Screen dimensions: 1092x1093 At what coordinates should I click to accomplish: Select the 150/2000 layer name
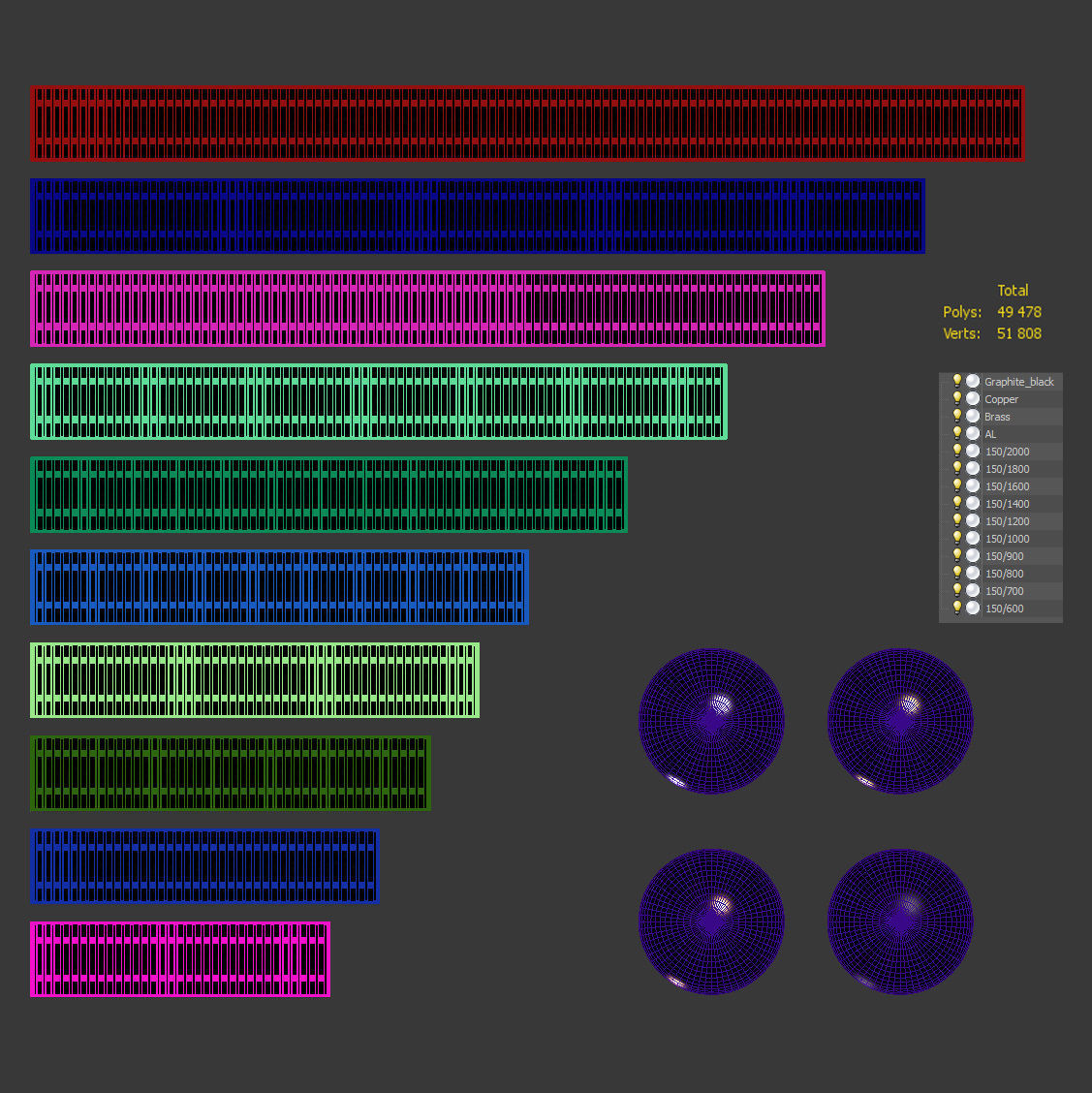pos(1007,452)
